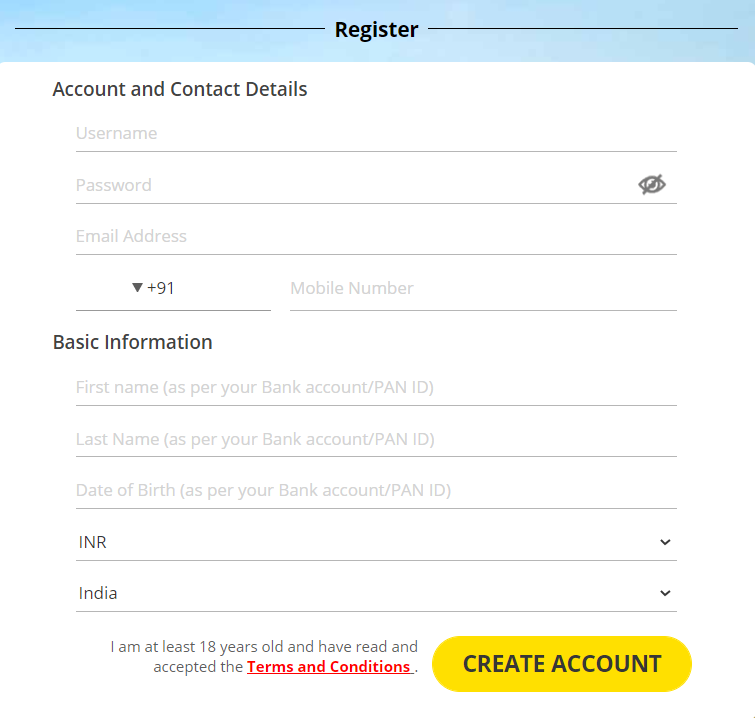
Task: Select the Date of Birth field
Action: click(375, 490)
